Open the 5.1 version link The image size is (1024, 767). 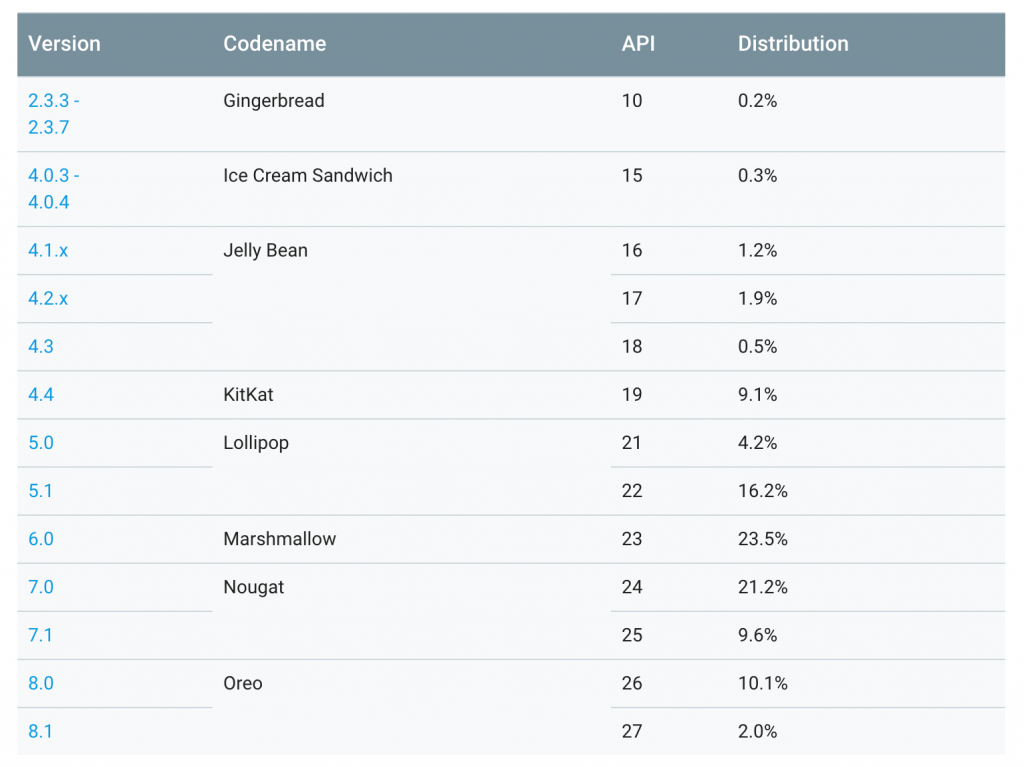pyautogui.click(x=41, y=491)
